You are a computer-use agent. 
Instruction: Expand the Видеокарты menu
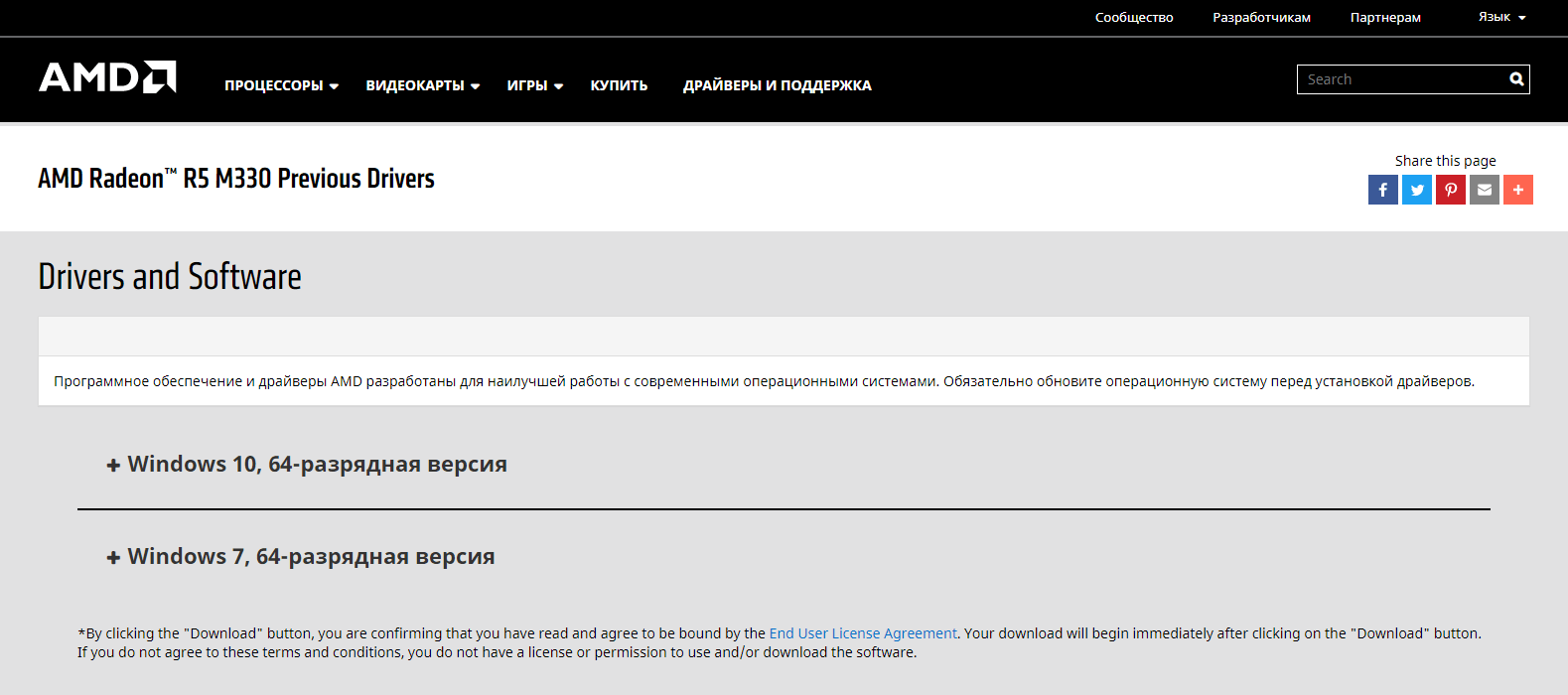click(422, 85)
